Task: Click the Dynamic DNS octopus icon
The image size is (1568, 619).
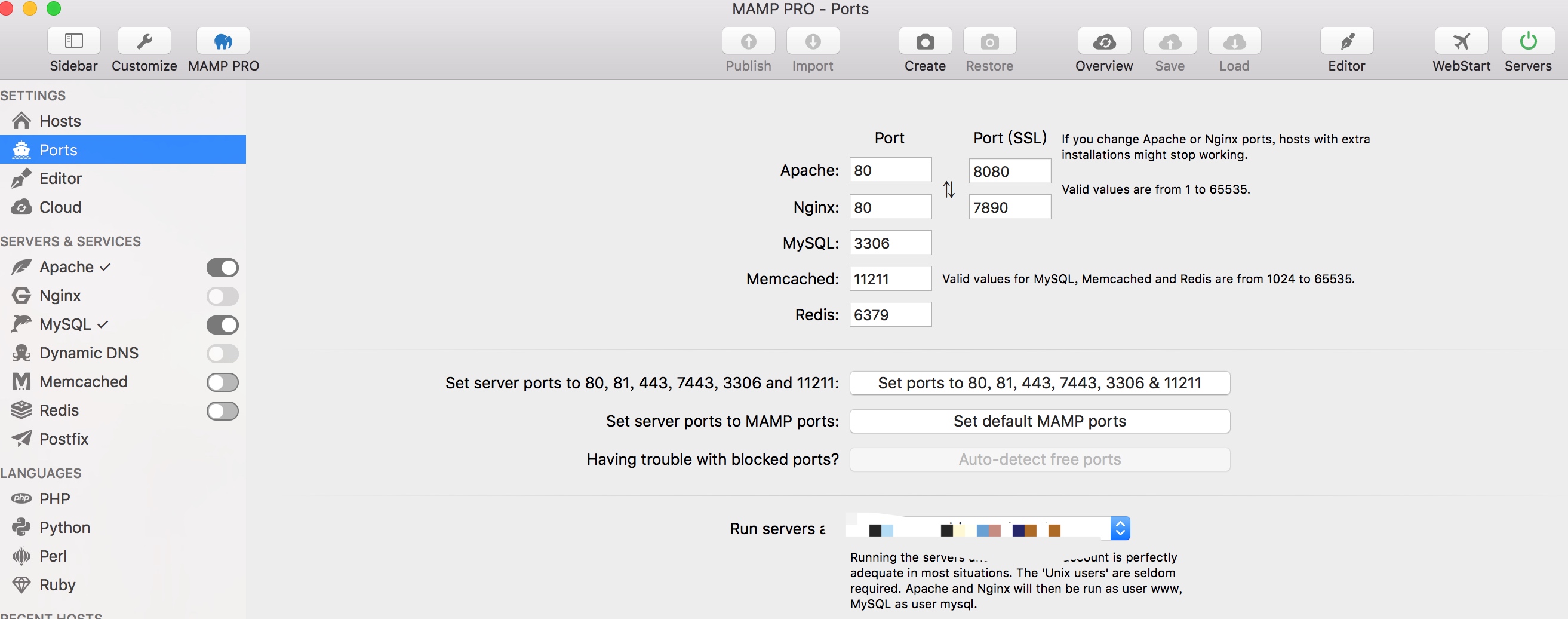Action: point(21,353)
